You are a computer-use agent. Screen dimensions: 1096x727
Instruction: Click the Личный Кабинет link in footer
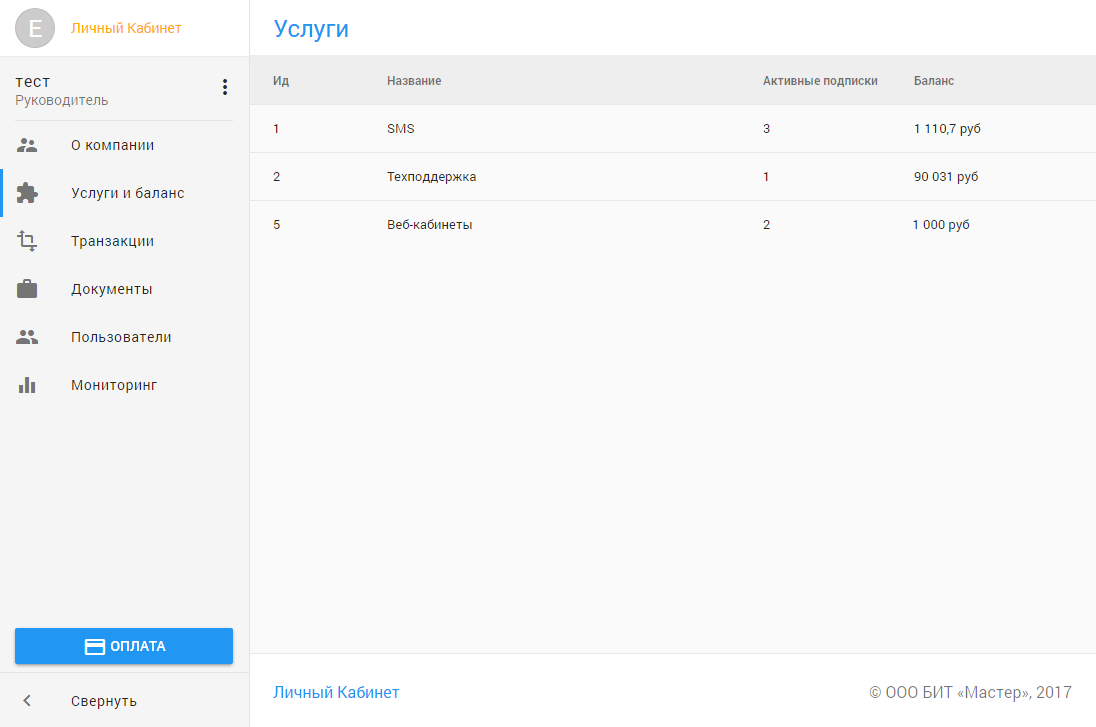[336, 692]
